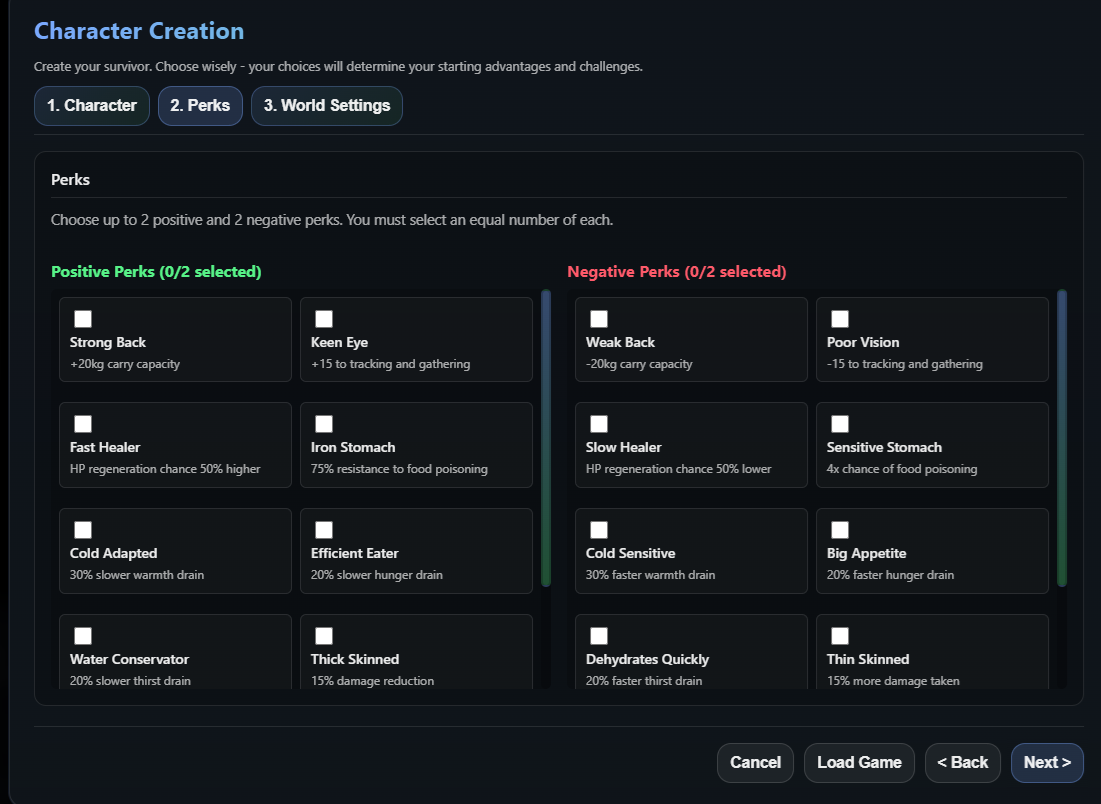Tick the Cold Sensitive checkbox
The image size is (1101, 804).
[x=599, y=530]
